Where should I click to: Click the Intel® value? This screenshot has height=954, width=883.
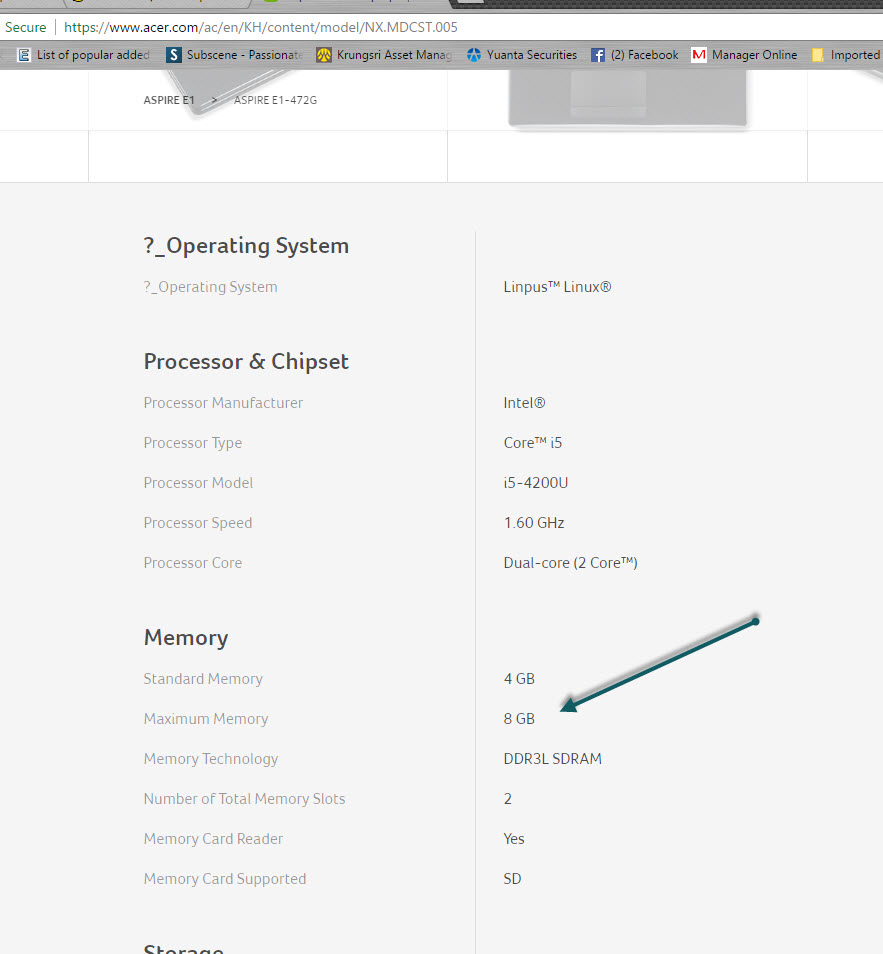[524, 403]
